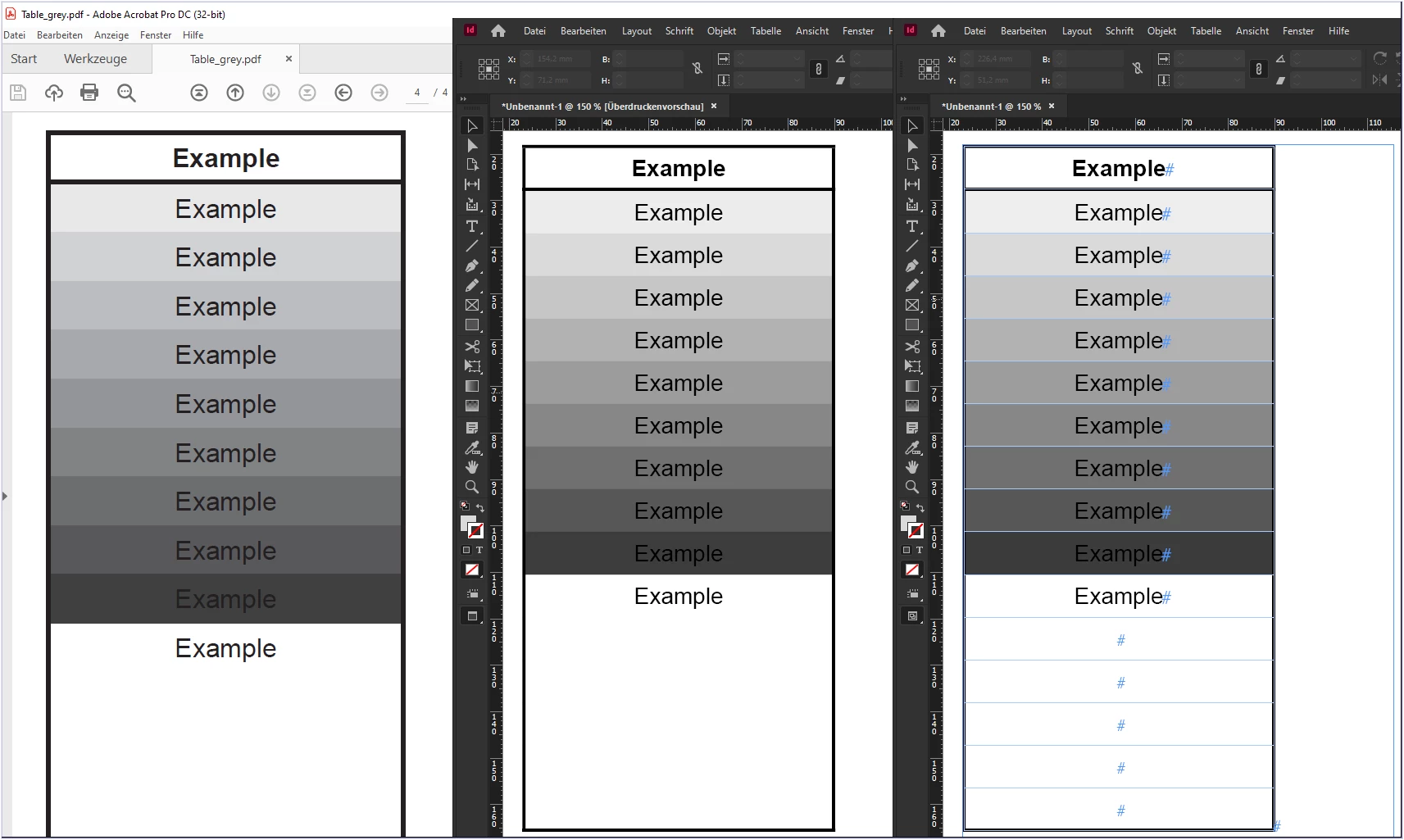
Task: Click fill and stroke swatch in left InDesign
Action: tap(472, 527)
